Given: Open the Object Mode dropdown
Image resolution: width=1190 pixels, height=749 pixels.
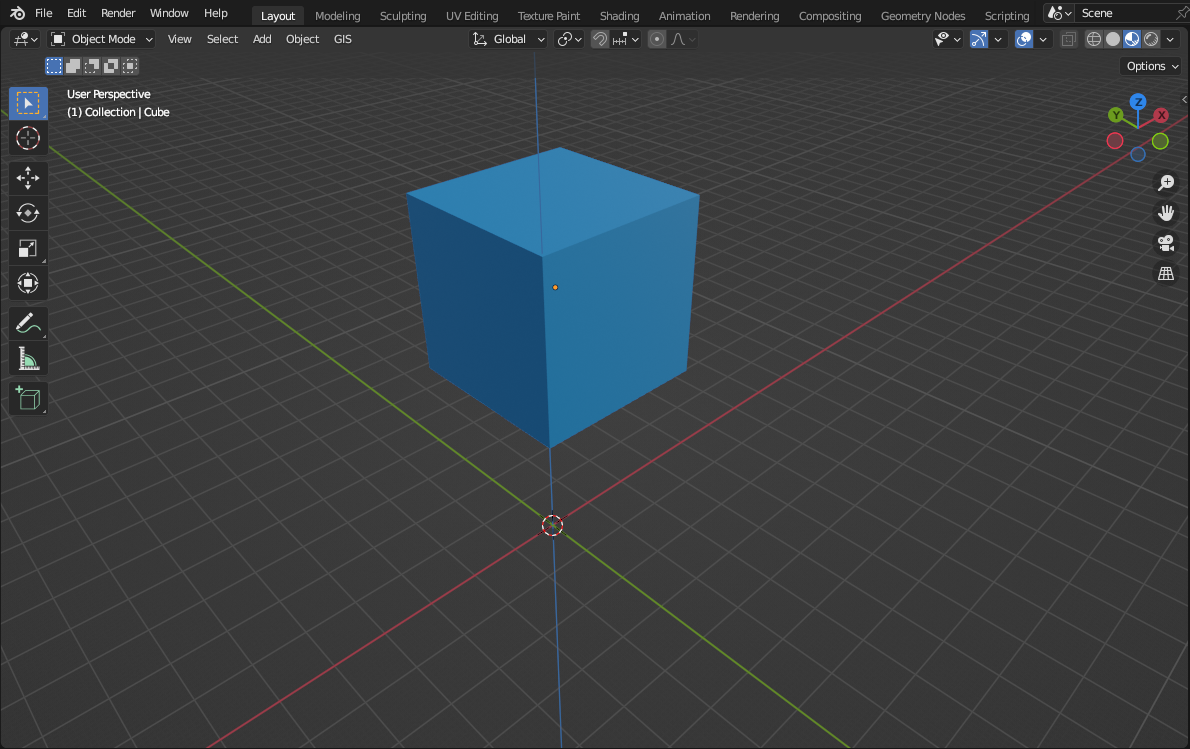Looking at the screenshot, I should pos(100,38).
